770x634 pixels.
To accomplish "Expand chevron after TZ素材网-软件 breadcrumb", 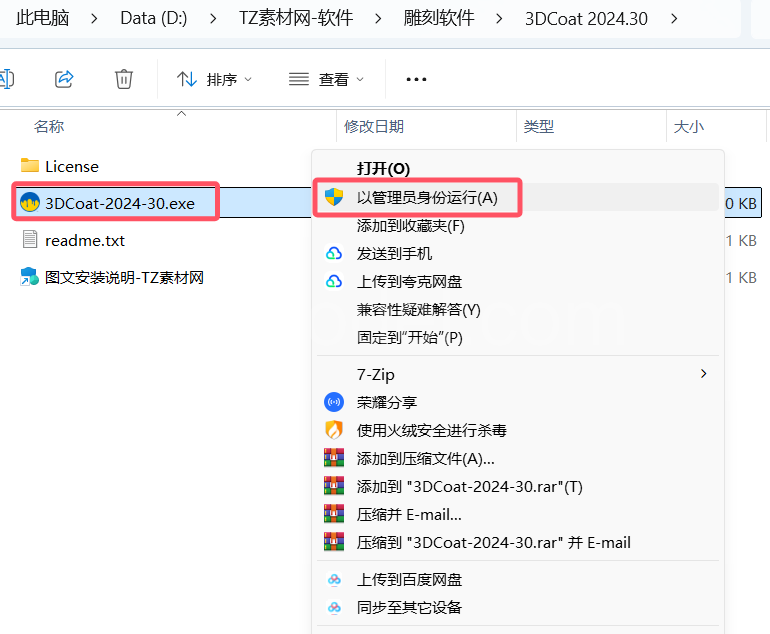I will [x=378, y=19].
